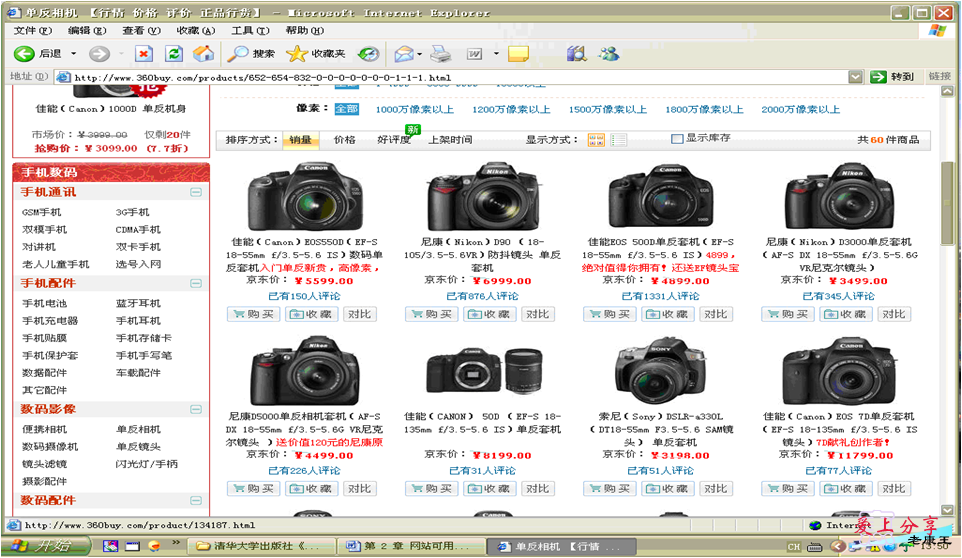
Task: Open the 单反镜头 sidebar link
Action: (138, 446)
